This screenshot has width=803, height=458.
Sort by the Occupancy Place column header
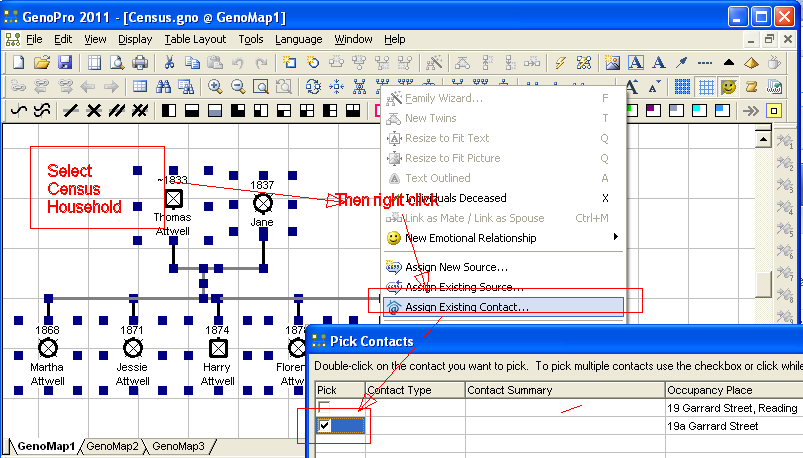[734, 390]
